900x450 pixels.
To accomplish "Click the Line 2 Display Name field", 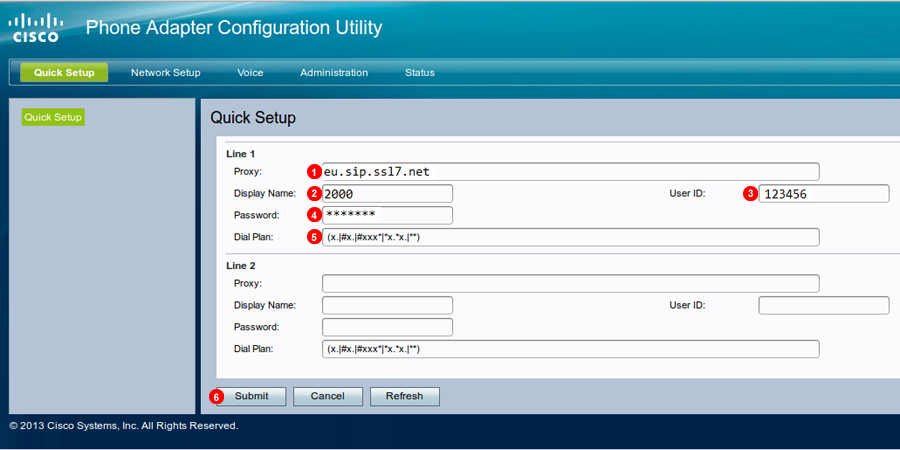I will point(387,305).
